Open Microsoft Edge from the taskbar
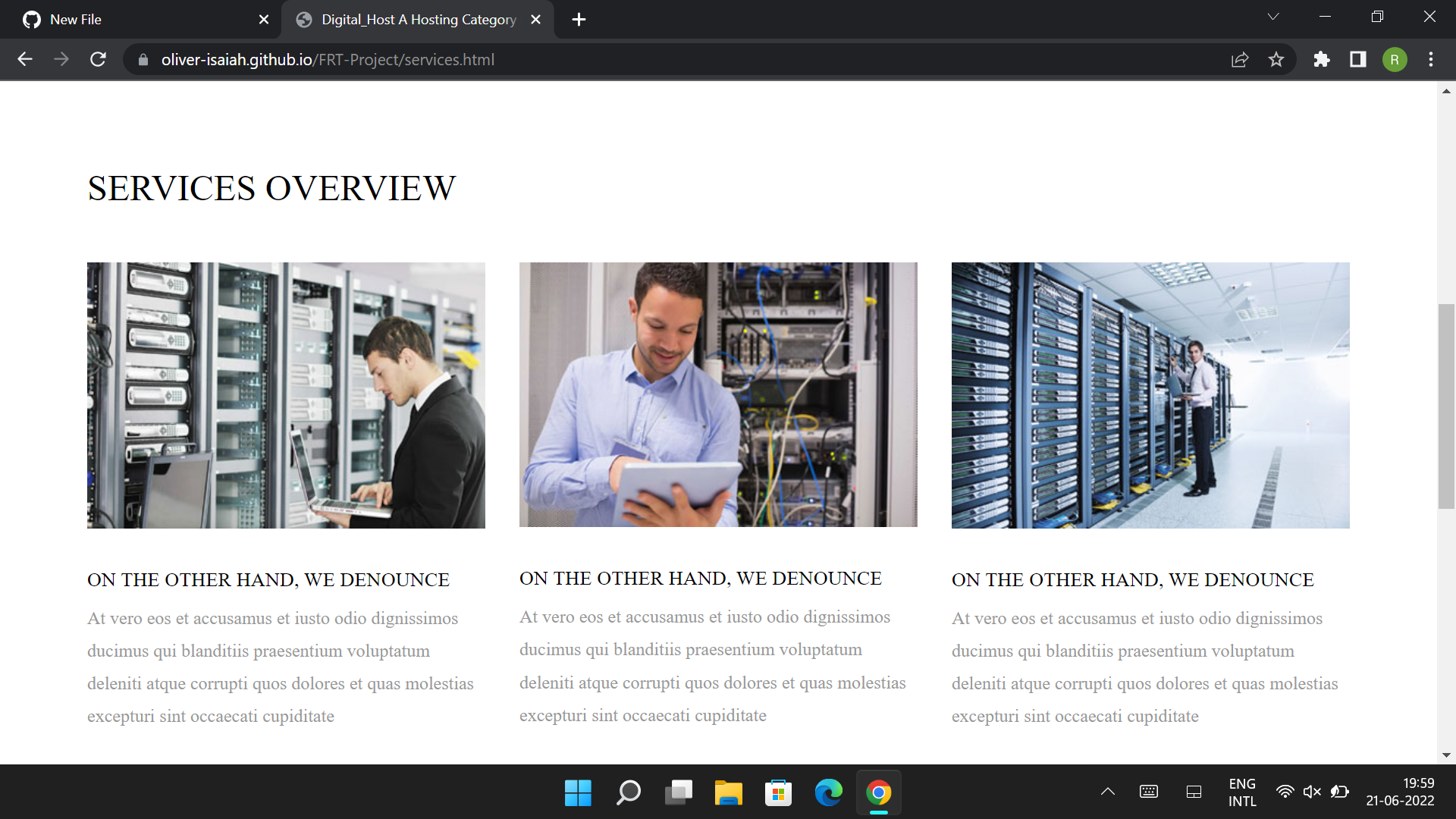This screenshot has height=819, width=1456. [828, 792]
